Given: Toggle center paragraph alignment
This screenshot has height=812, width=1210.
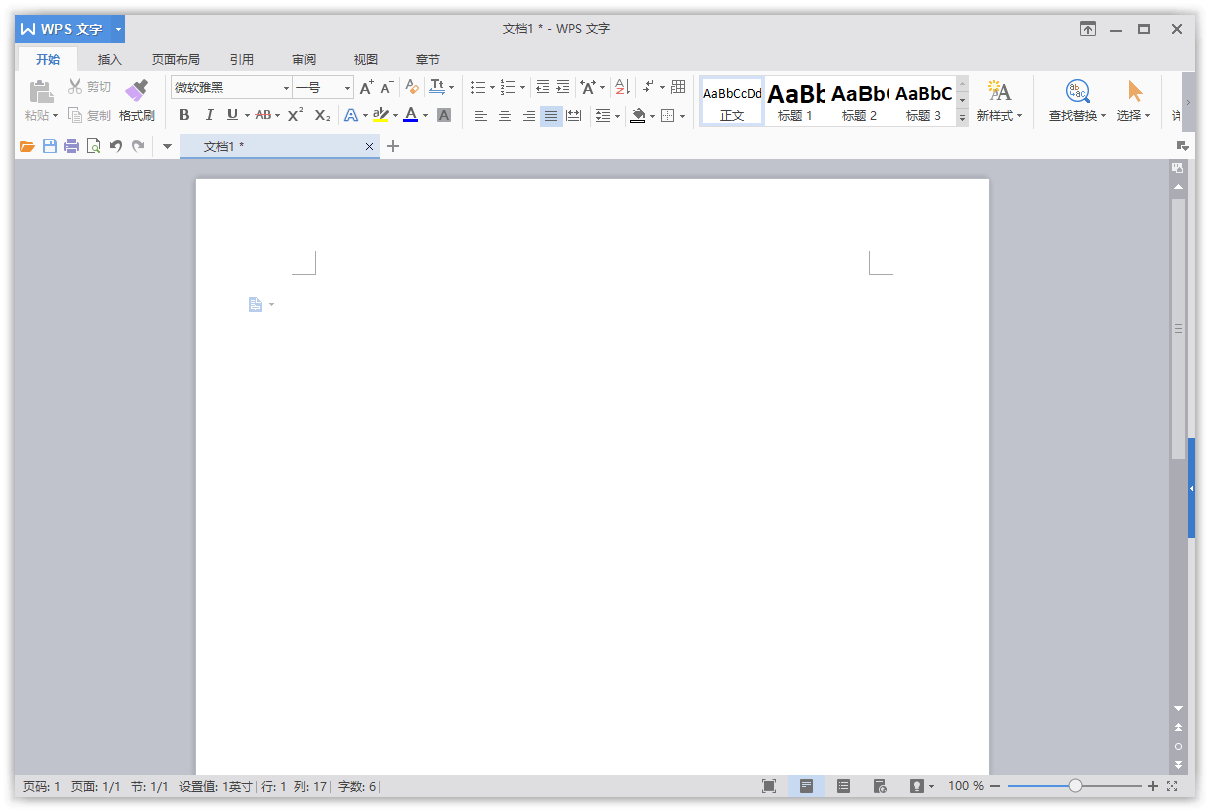Looking at the screenshot, I should (504, 115).
